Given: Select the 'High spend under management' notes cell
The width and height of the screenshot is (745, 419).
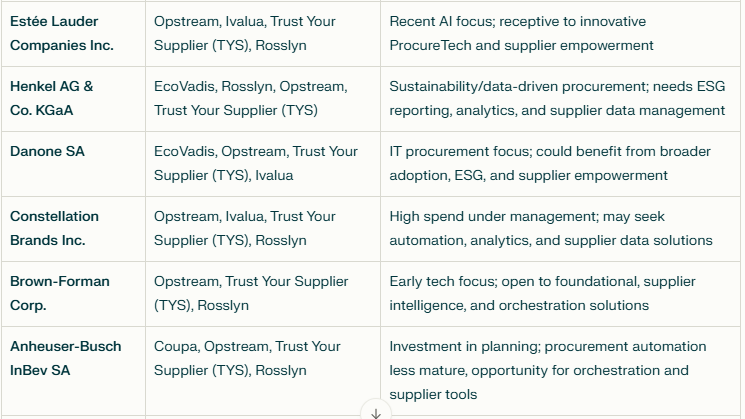Looking at the screenshot, I should point(550,228).
